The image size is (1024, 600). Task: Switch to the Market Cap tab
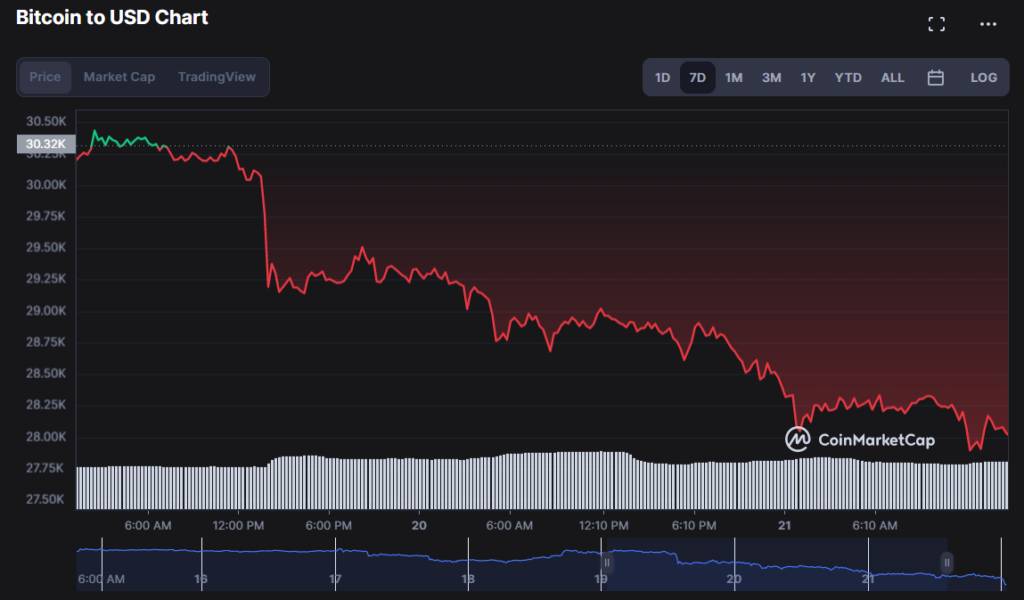pyautogui.click(x=119, y=76)
